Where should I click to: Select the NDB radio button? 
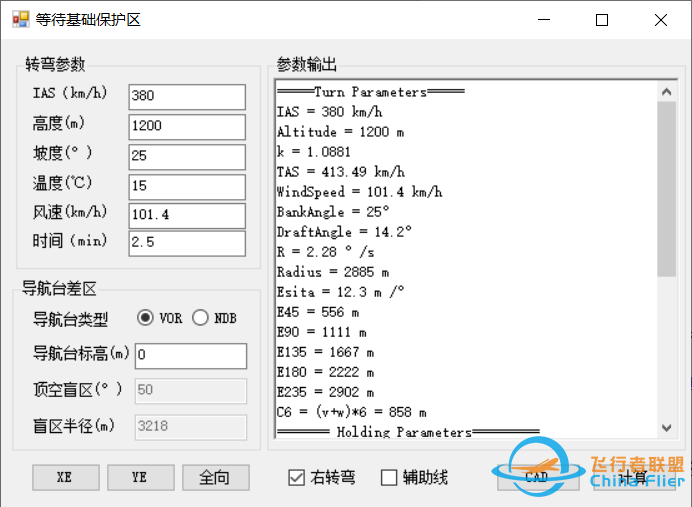pyautogui.click(x=200, y=318)
